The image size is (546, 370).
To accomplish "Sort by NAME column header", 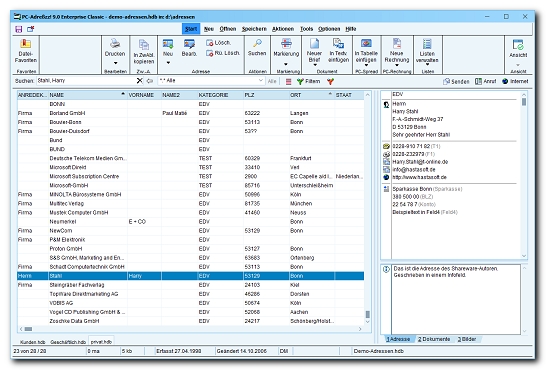I will [x=87, y=95].
